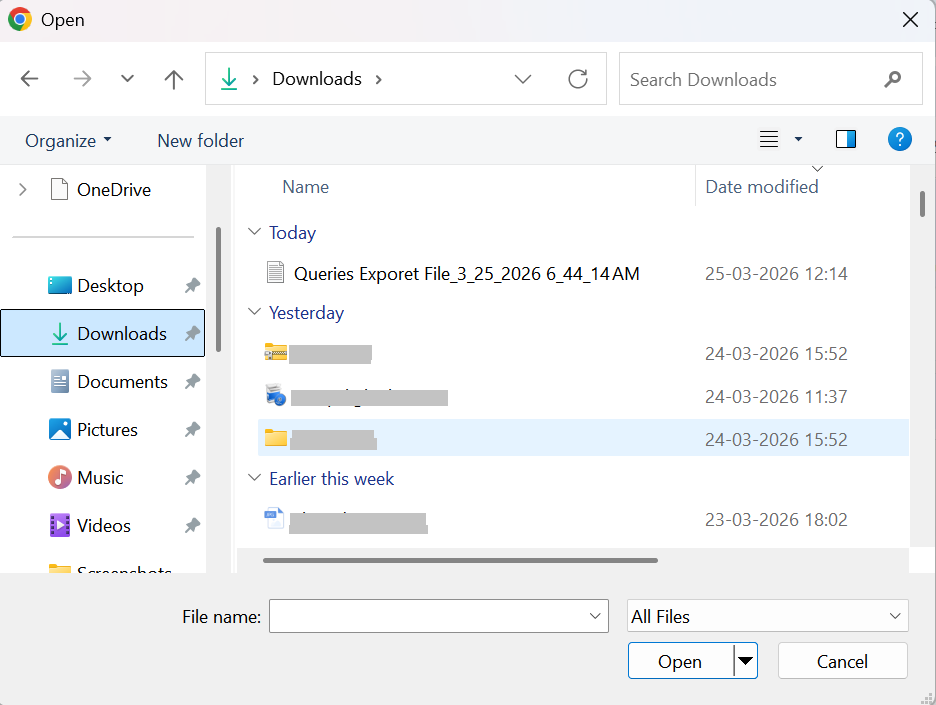Open Music in the sidebar
Image resolution: width=936 pixels, height=705 pixels.
(86, 478)
